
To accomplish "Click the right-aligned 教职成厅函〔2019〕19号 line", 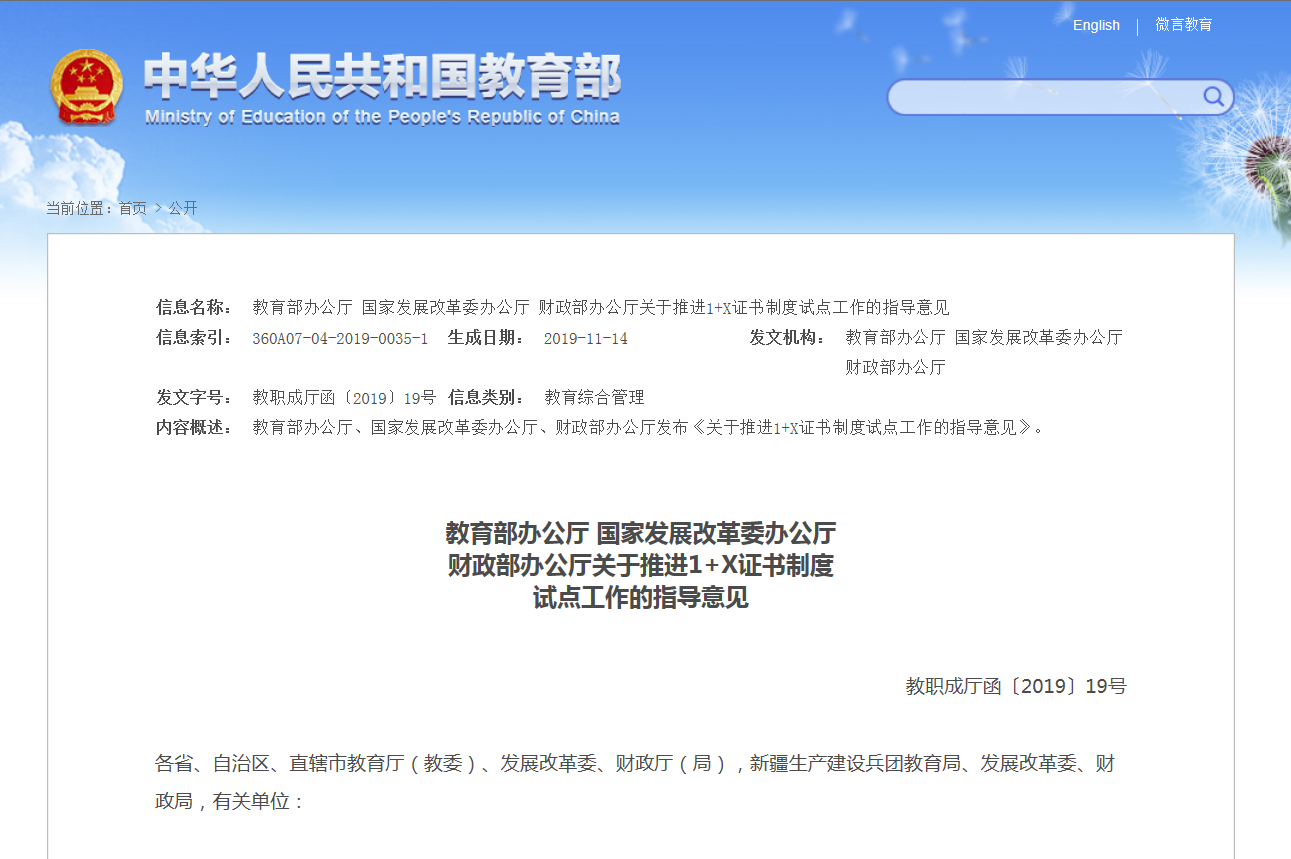I will tap(1016, 687).
